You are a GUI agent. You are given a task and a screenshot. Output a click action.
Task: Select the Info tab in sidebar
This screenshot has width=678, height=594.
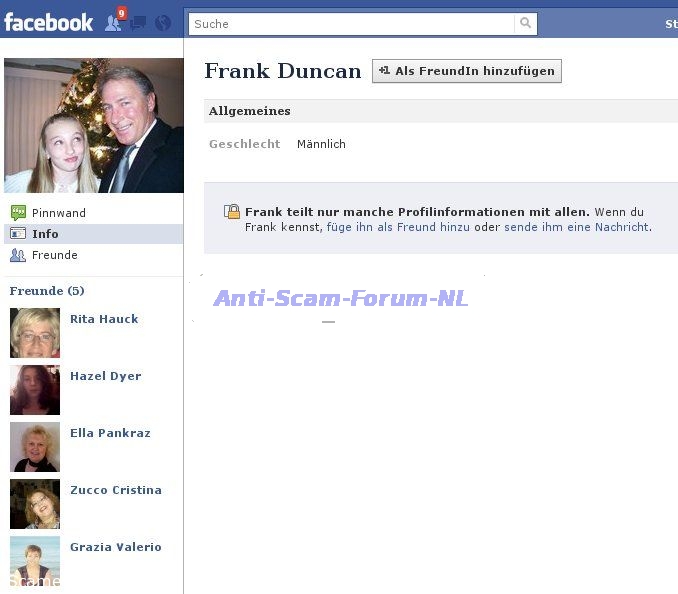pyautogui.click(x=45, y=234)
